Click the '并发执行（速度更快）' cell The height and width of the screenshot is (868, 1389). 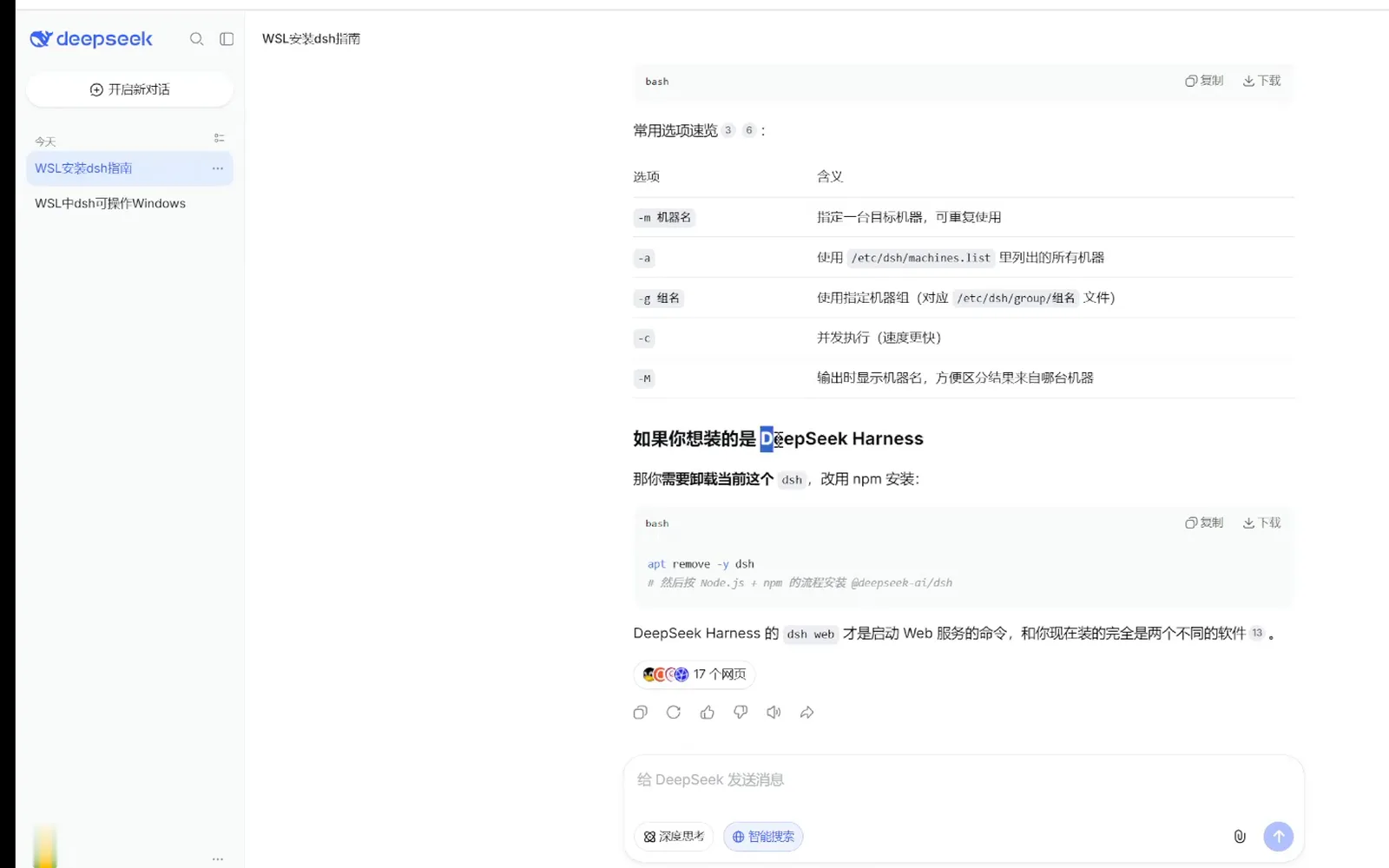[879, 338]
